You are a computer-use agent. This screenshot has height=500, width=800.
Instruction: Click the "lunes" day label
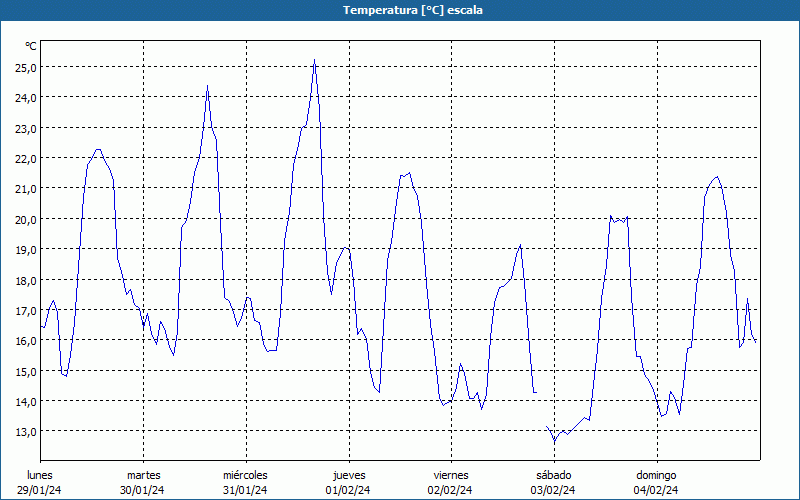40,475
